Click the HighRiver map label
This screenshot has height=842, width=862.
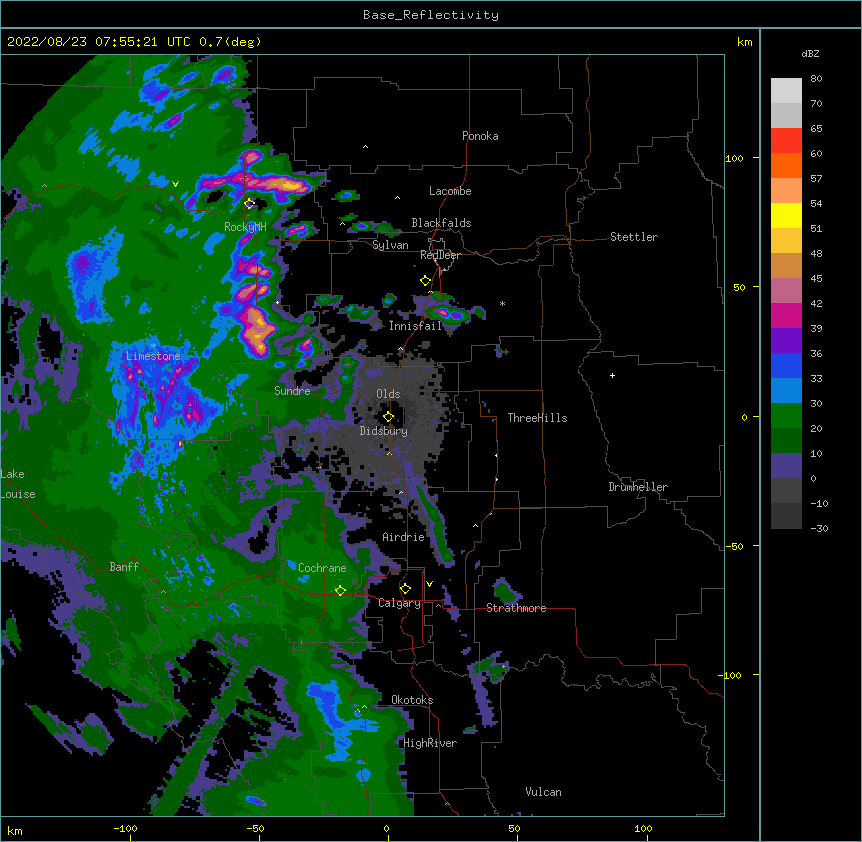pyautogui.click(x=430, y=743)
